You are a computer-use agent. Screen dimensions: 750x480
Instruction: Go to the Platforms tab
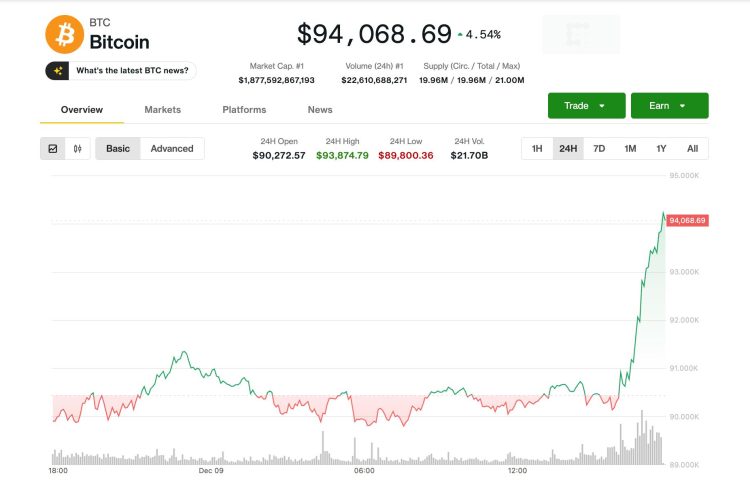244,109
